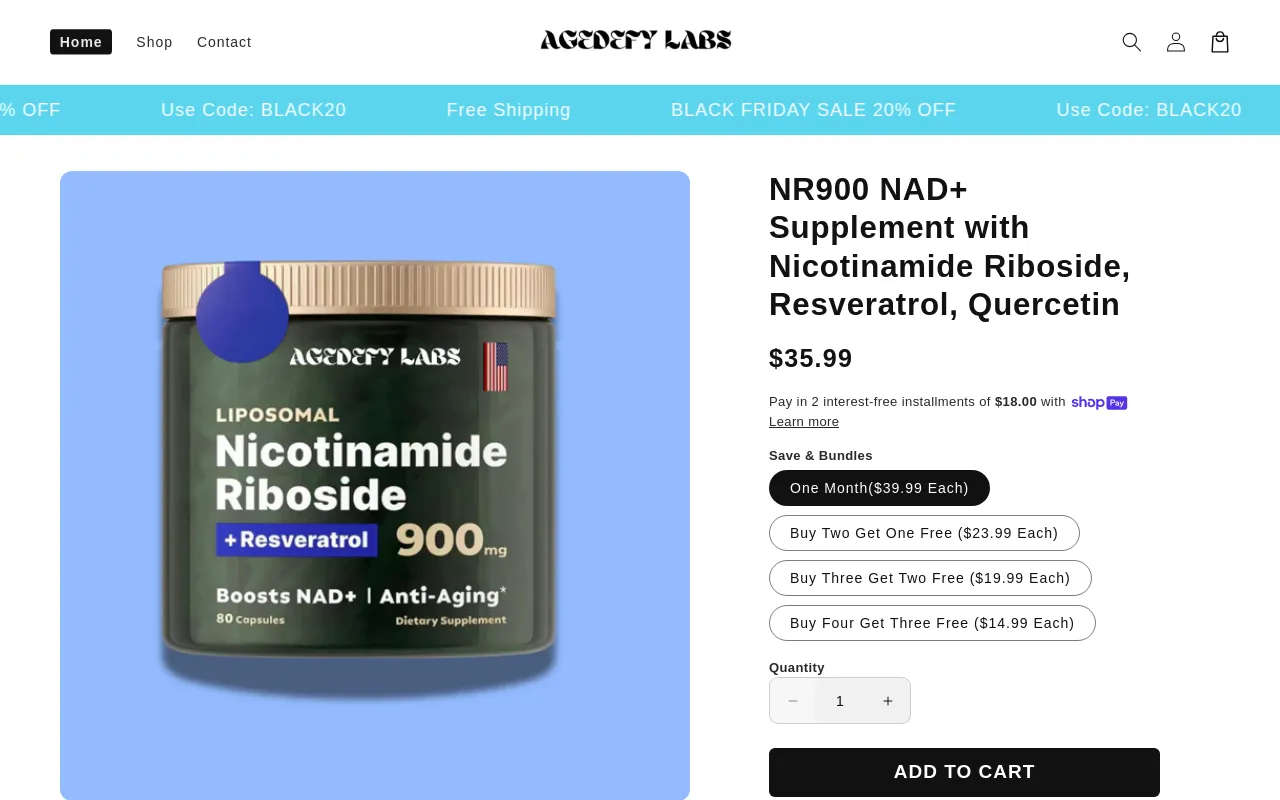Navigate to the Contact page
Screen dimensions: 1280x800
(x=224, y=42)
